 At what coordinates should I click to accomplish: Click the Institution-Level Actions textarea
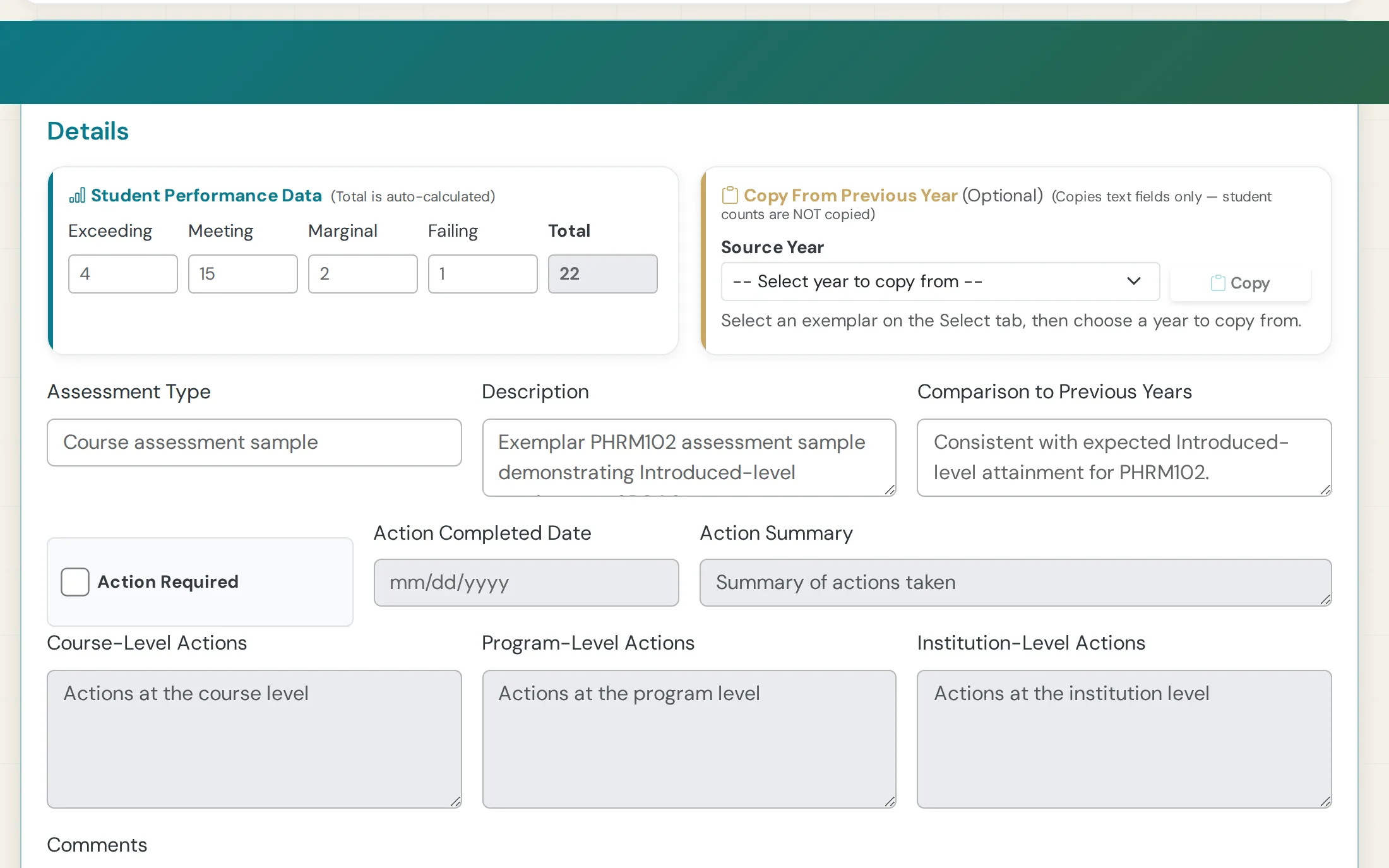(1124, 739)
